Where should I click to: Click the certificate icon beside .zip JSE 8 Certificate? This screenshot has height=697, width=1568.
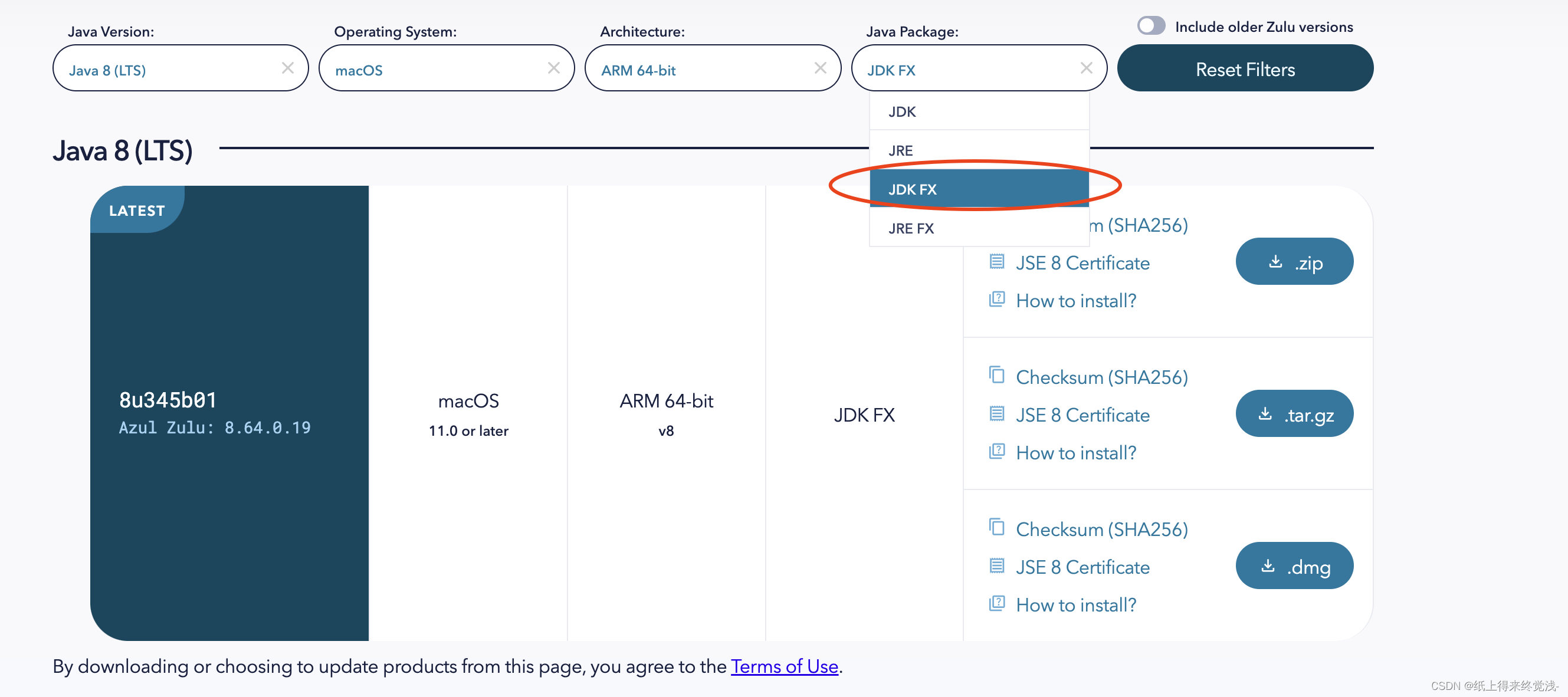[x=996, y=262]
